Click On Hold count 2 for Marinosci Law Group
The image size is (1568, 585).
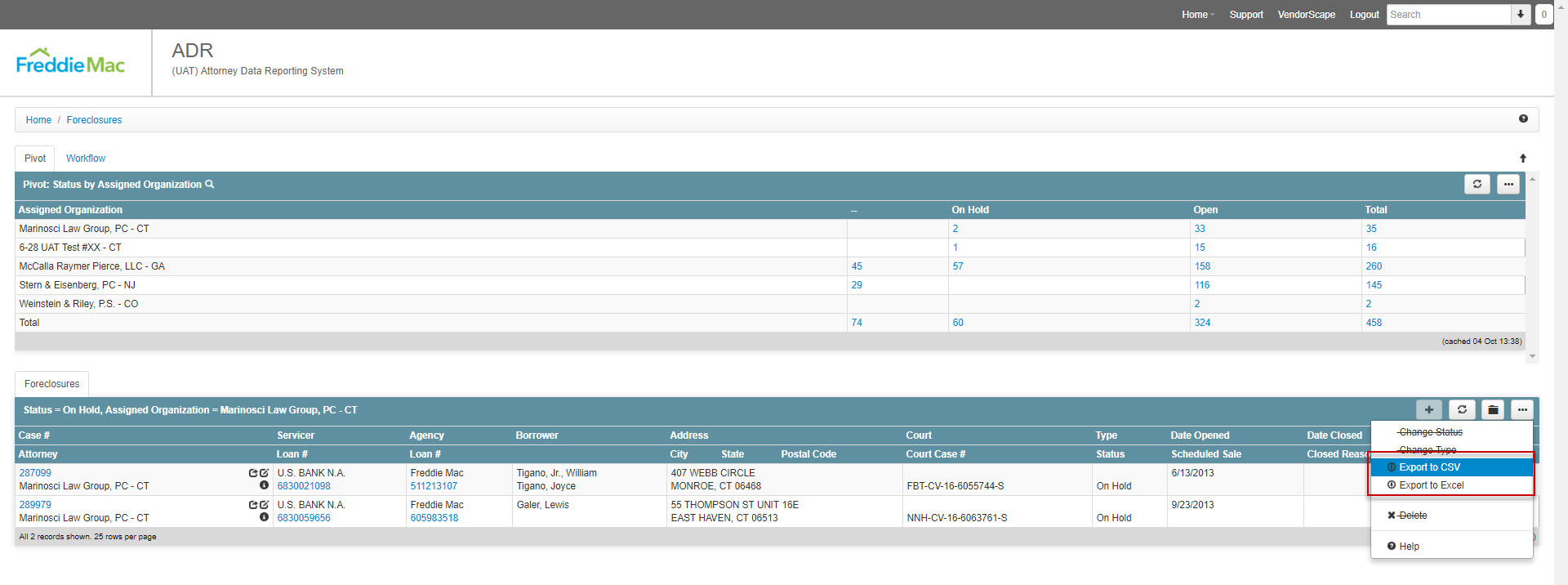pyautogui.click(x=955, y=229)
